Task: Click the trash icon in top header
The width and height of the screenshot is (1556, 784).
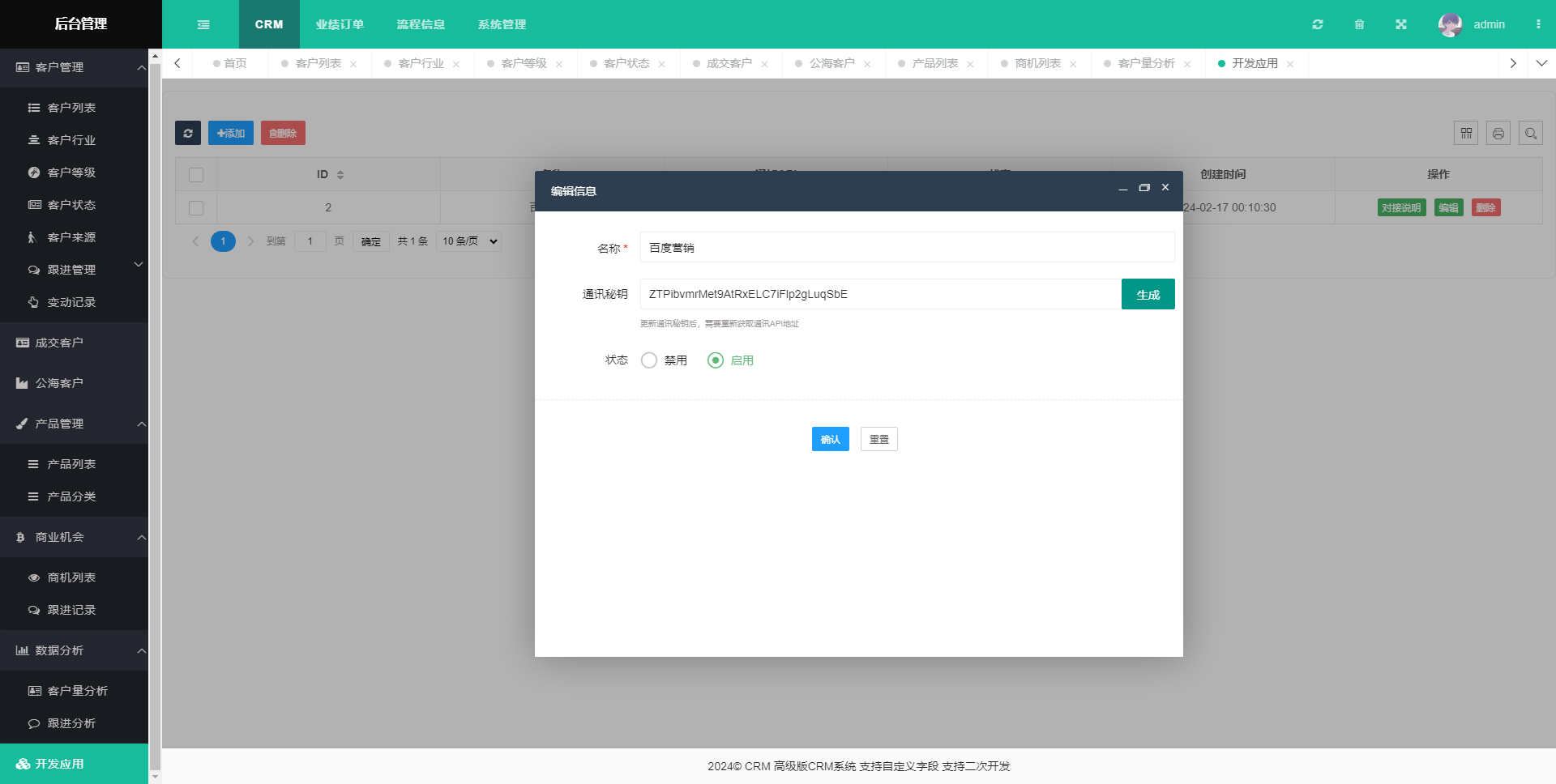Action: [x=1359, y=24]
